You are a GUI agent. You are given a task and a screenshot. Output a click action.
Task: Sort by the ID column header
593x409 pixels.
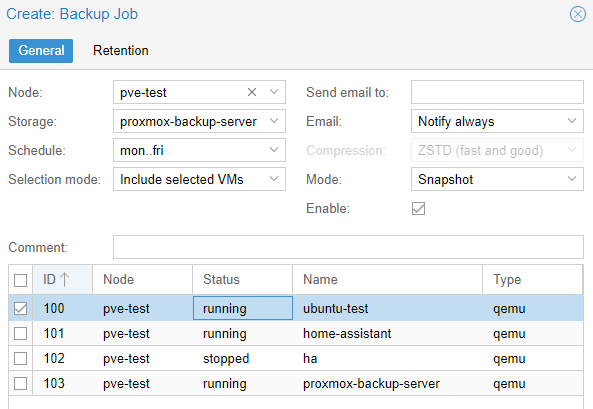63,280
